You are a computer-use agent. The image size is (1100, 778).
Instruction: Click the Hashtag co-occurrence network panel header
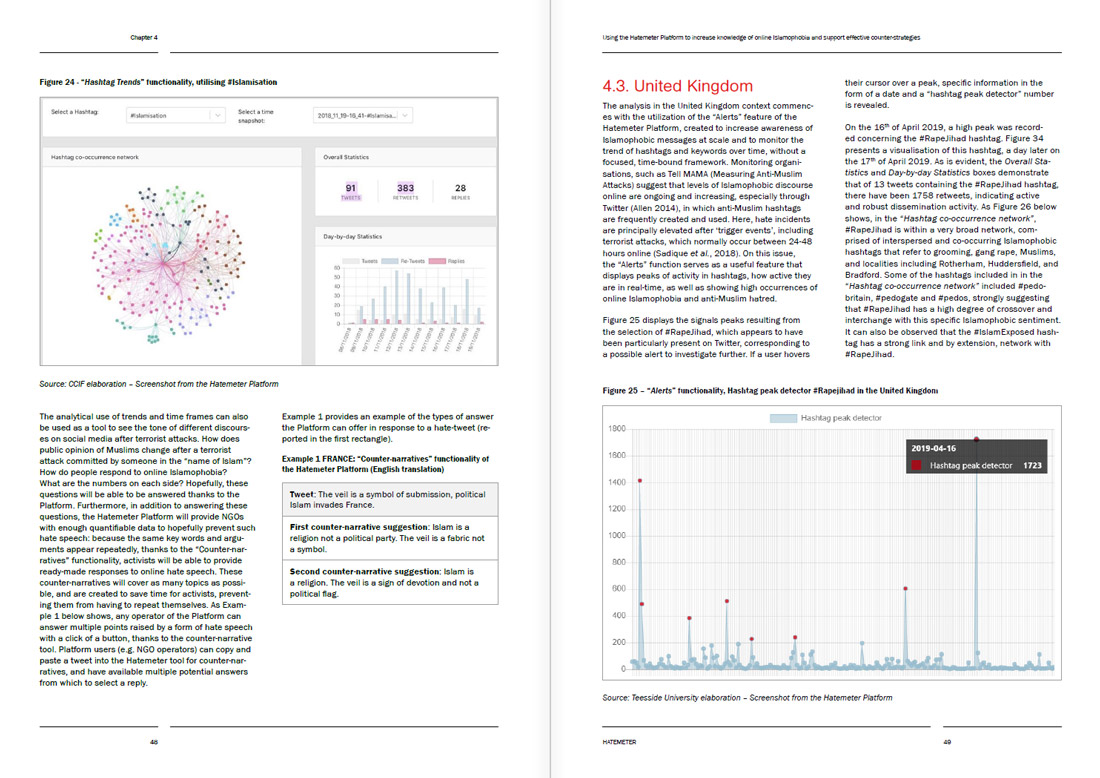[95, 157]
